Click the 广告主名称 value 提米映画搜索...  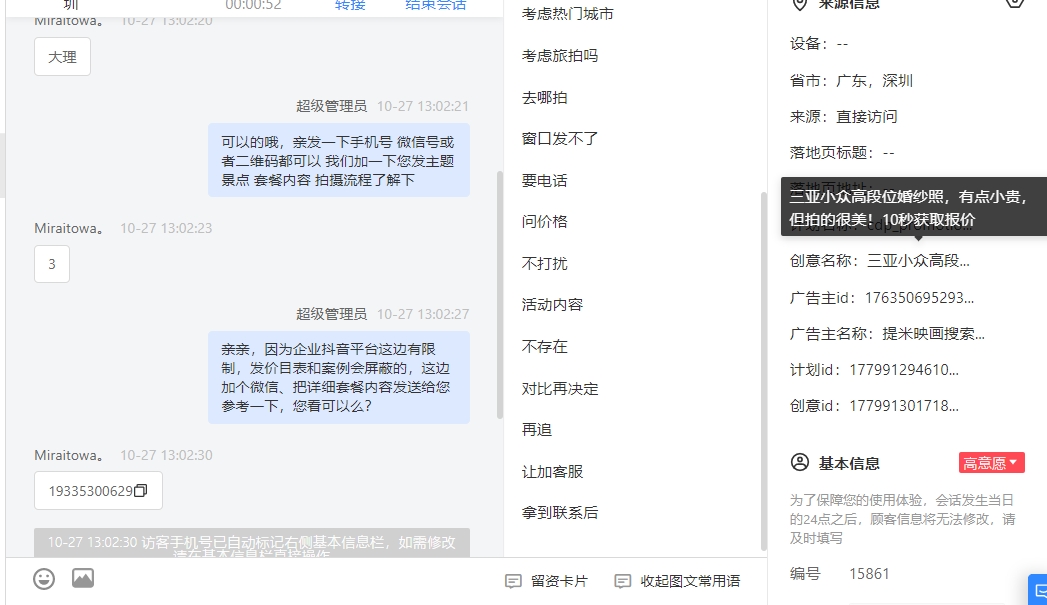[933, 334]
